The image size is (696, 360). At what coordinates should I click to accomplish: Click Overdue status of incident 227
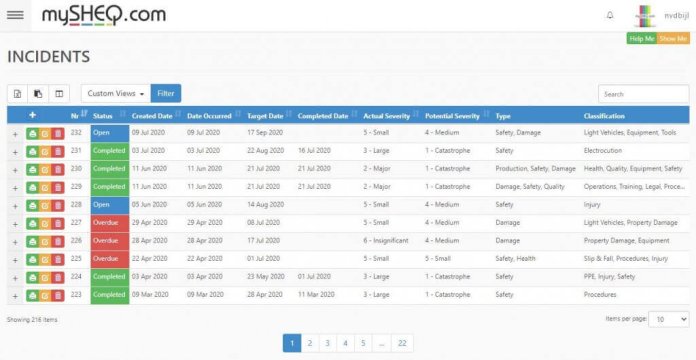110,223
